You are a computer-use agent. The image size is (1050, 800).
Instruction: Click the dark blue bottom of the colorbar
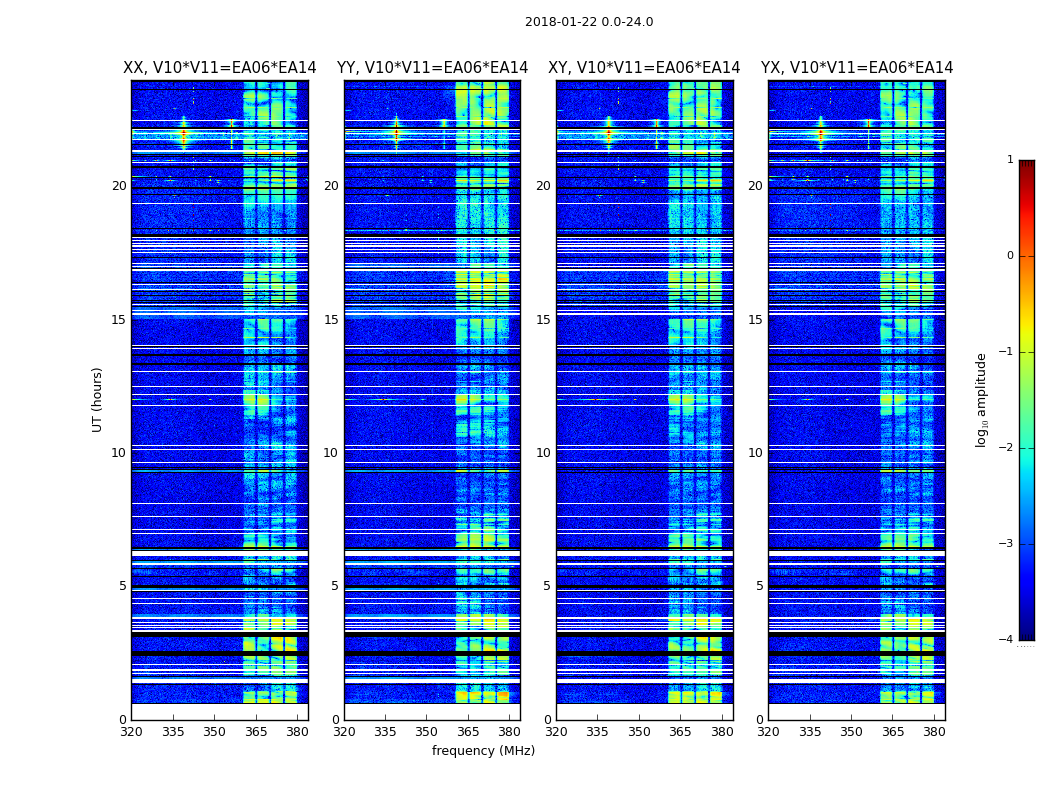[1027, 635]
